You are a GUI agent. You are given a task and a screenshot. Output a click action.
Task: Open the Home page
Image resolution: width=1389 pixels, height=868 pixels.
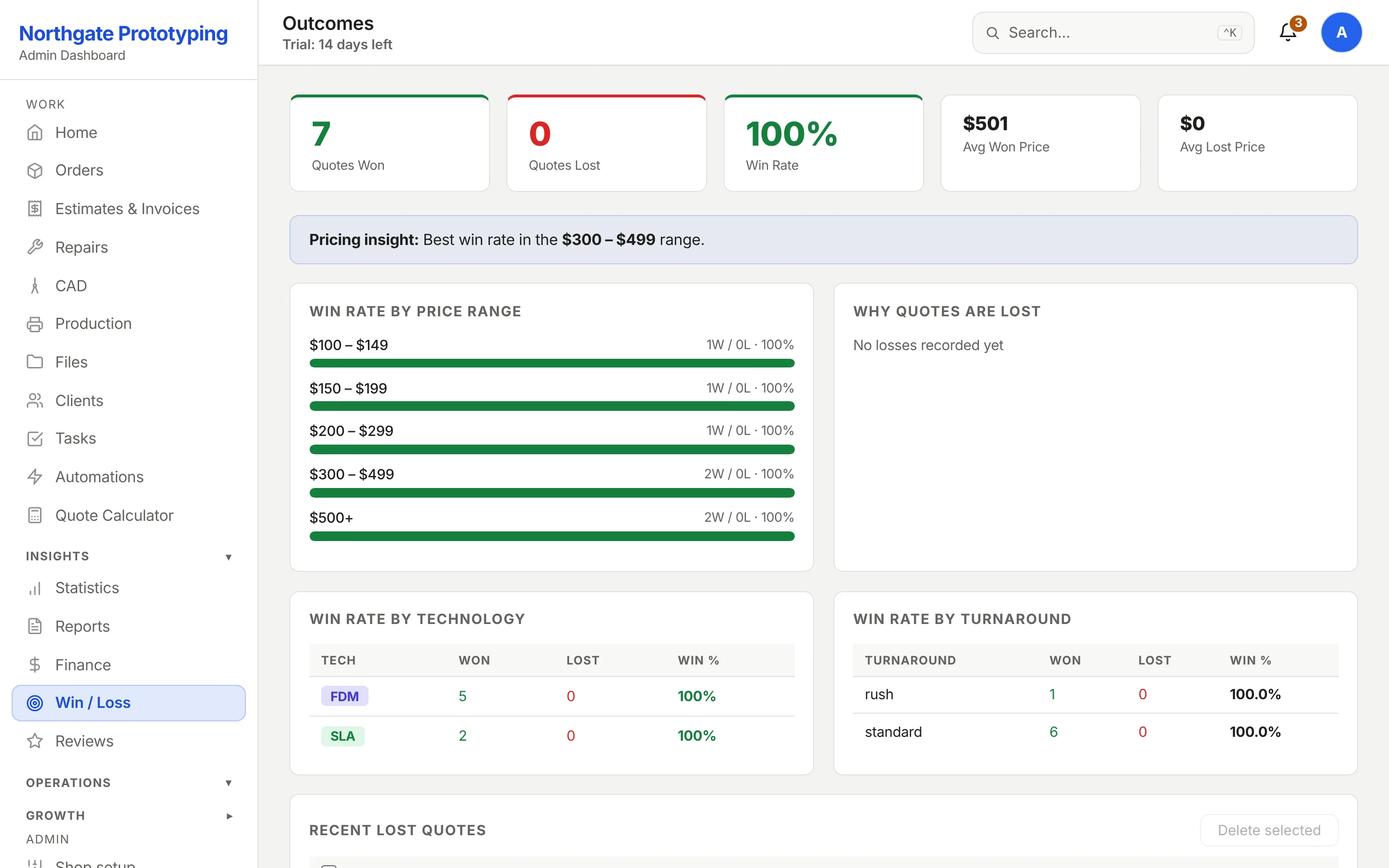129,133
